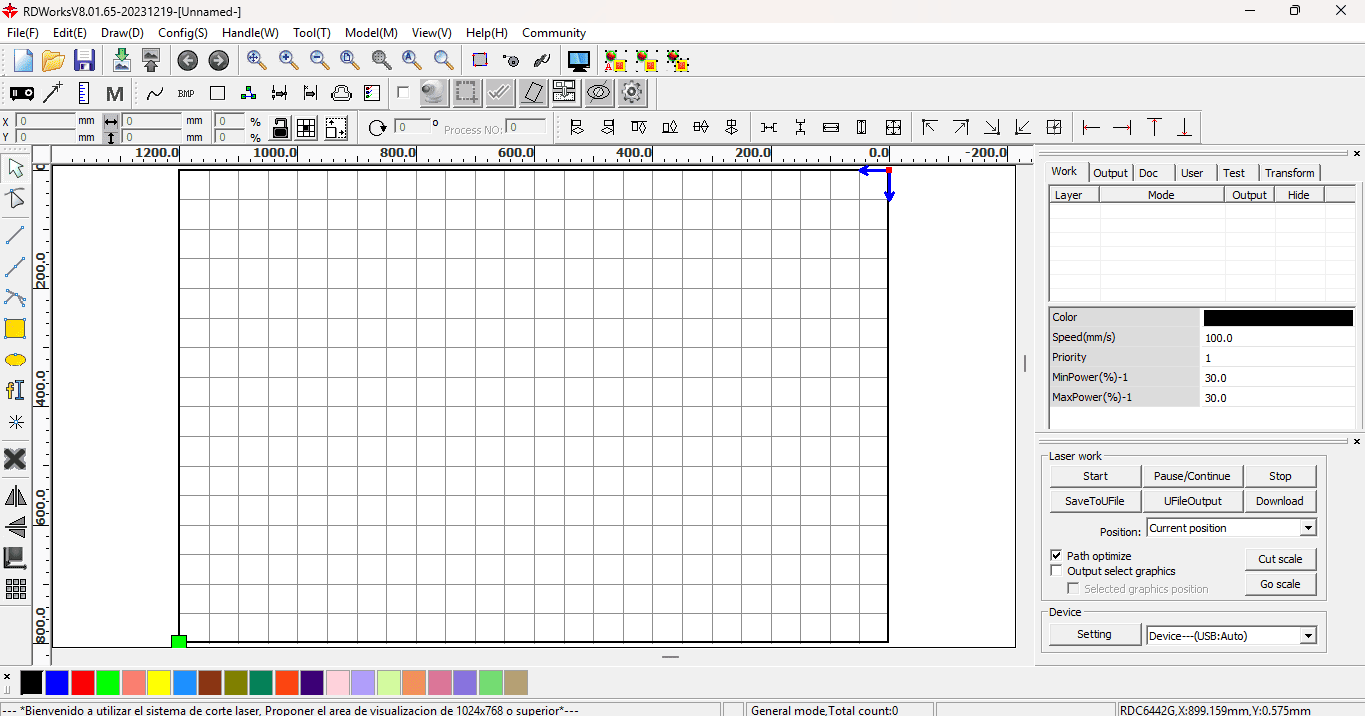Image resolution: width=1365 pixels, height=716 pixels.
Task: Click the move to top-left corner icon
Action: click(929, 127)
